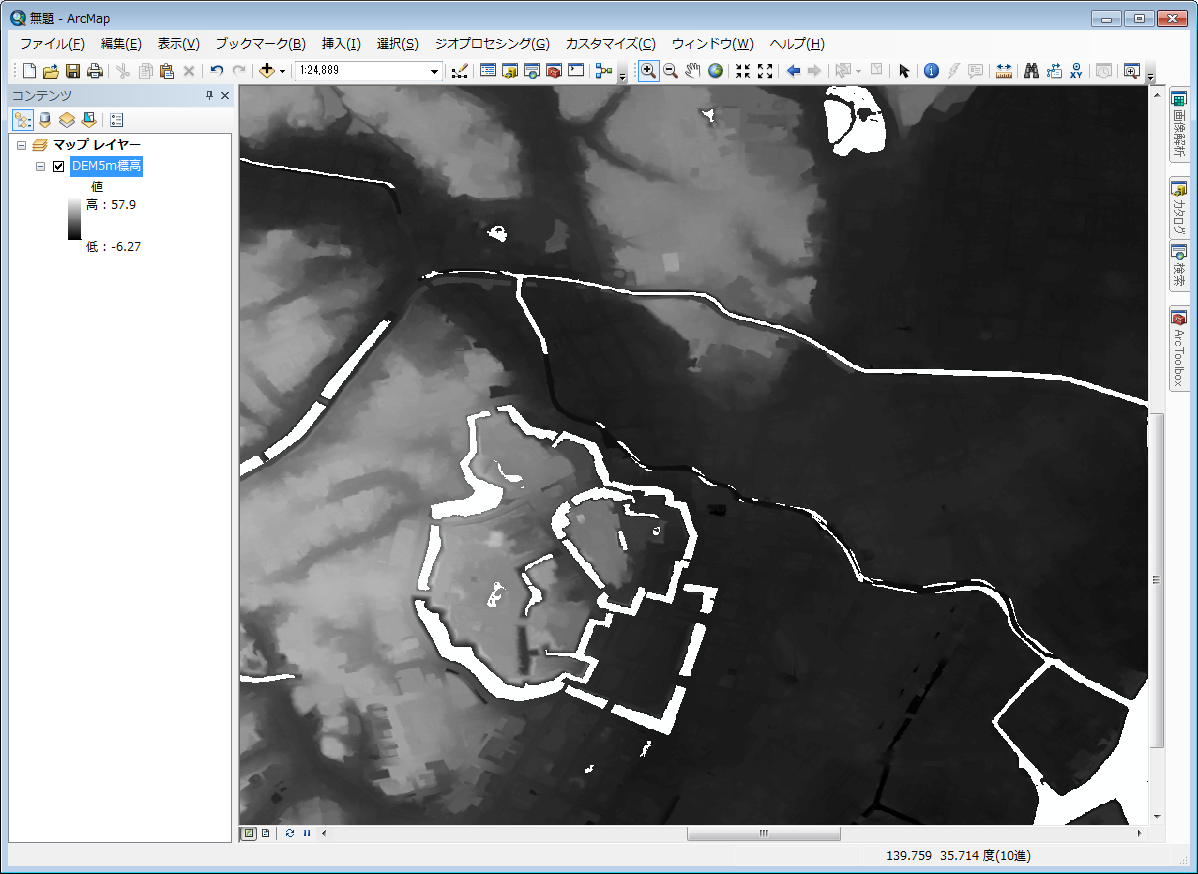The width and height of the screenshot is (1198, 874).
Task: Click Fixed Zoom Out arrows icon
Action: click(x=765, y=71)
